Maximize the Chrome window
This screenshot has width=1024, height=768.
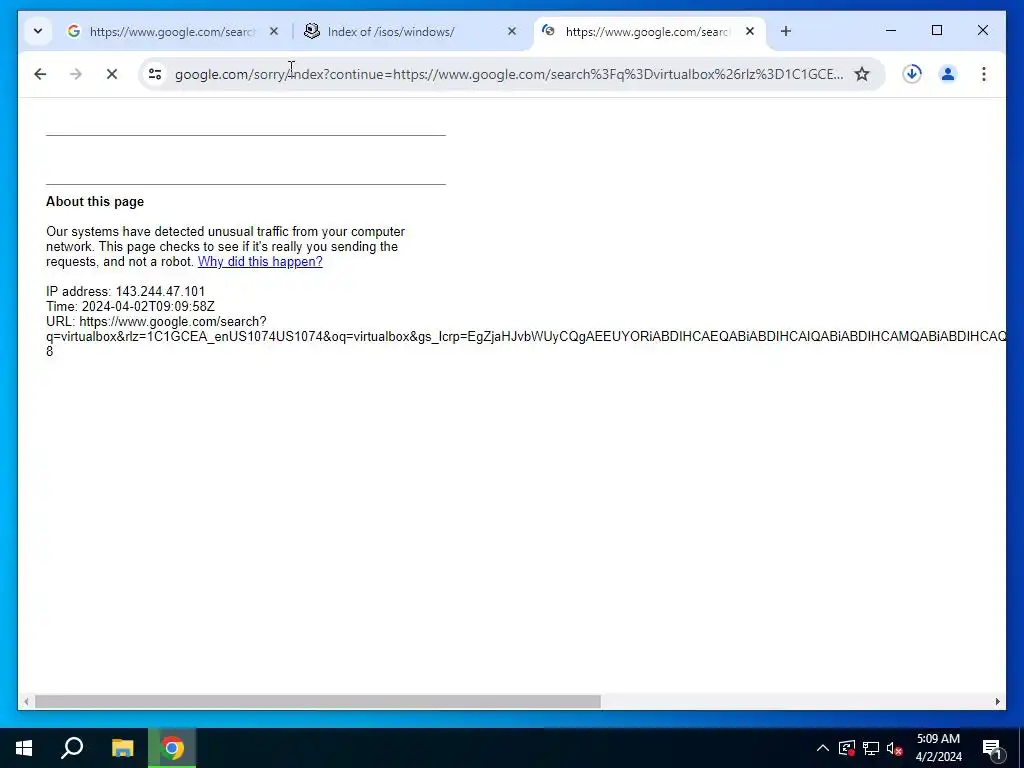(x=936, y=31)
